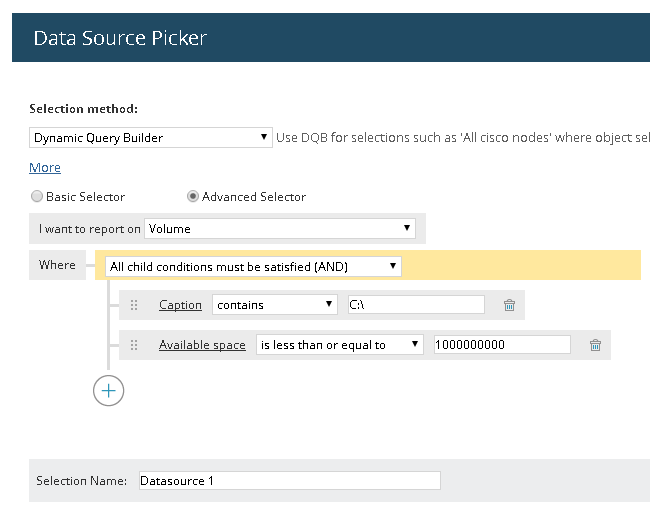Open the Dynamic Query Builder dropdown
This screenshot has height=522, width=650.
[151, 137]
